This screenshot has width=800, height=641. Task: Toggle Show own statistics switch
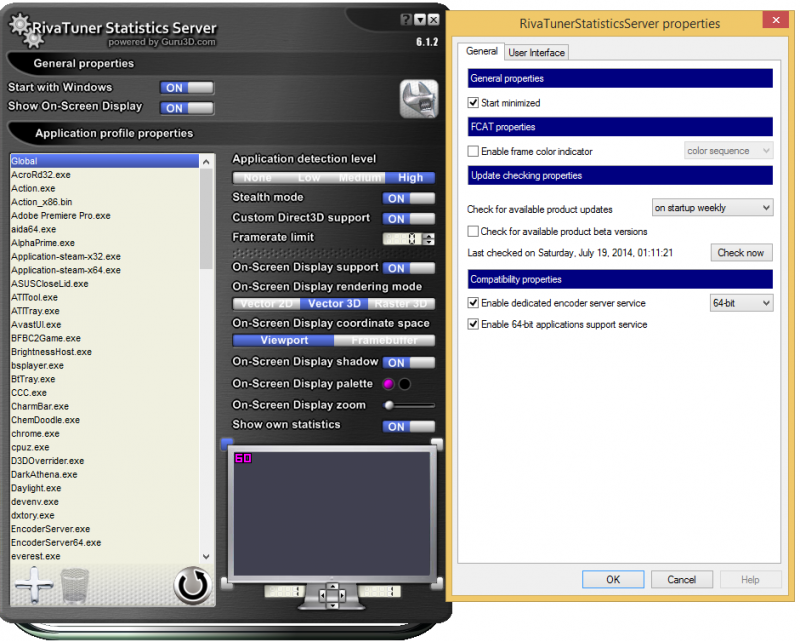[409, 427]
